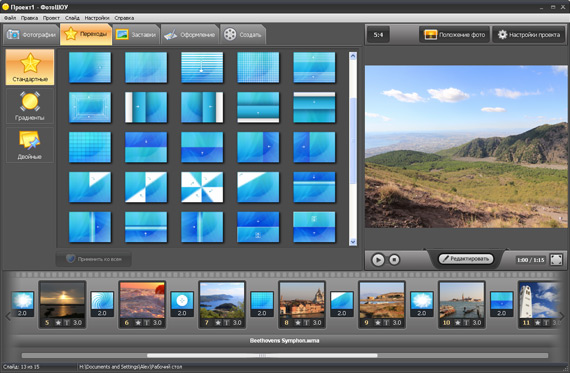Select the Переходы tab

(86, 34)
